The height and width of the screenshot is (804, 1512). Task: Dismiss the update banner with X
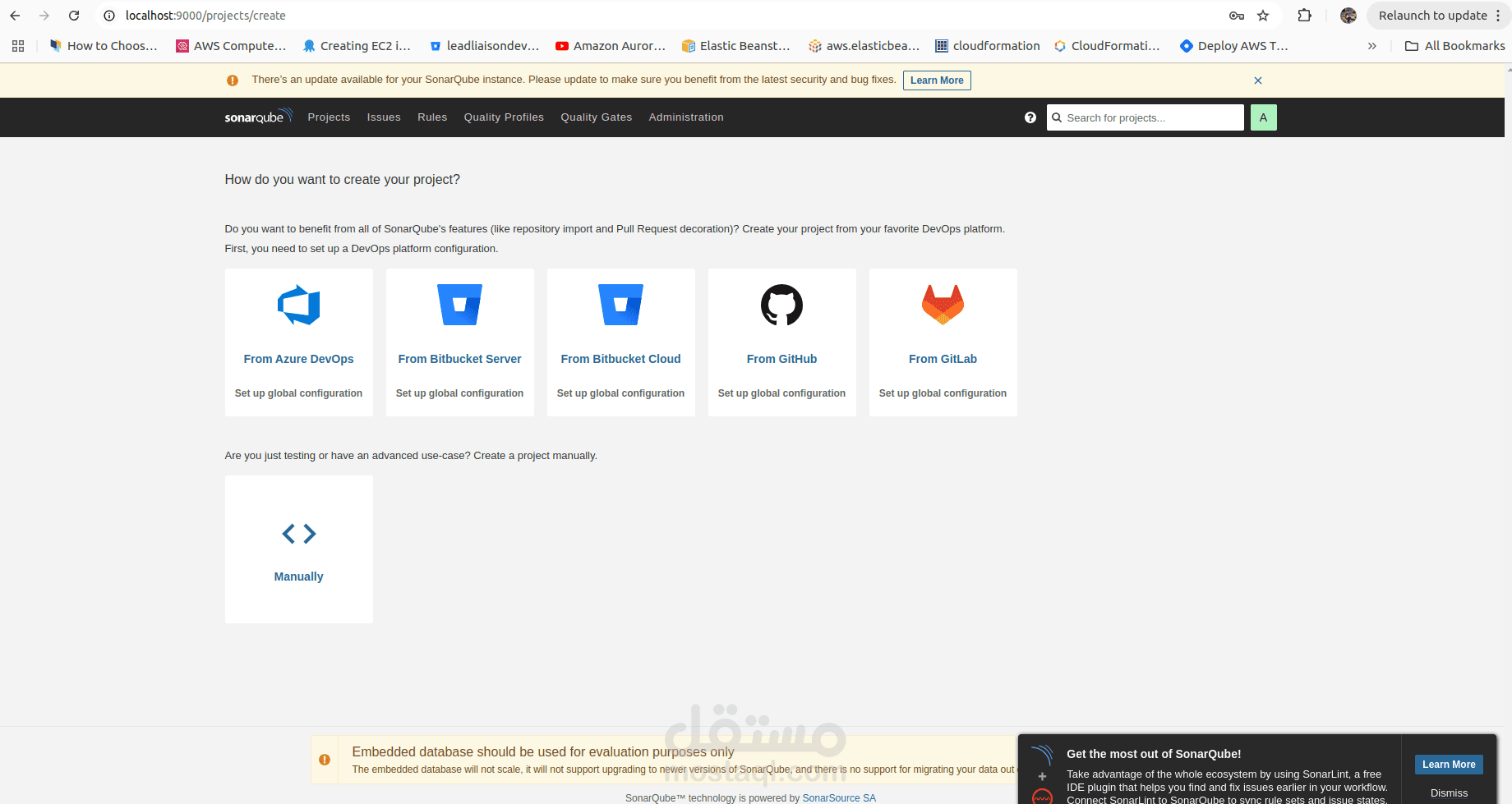click(x=1258, y=80)
